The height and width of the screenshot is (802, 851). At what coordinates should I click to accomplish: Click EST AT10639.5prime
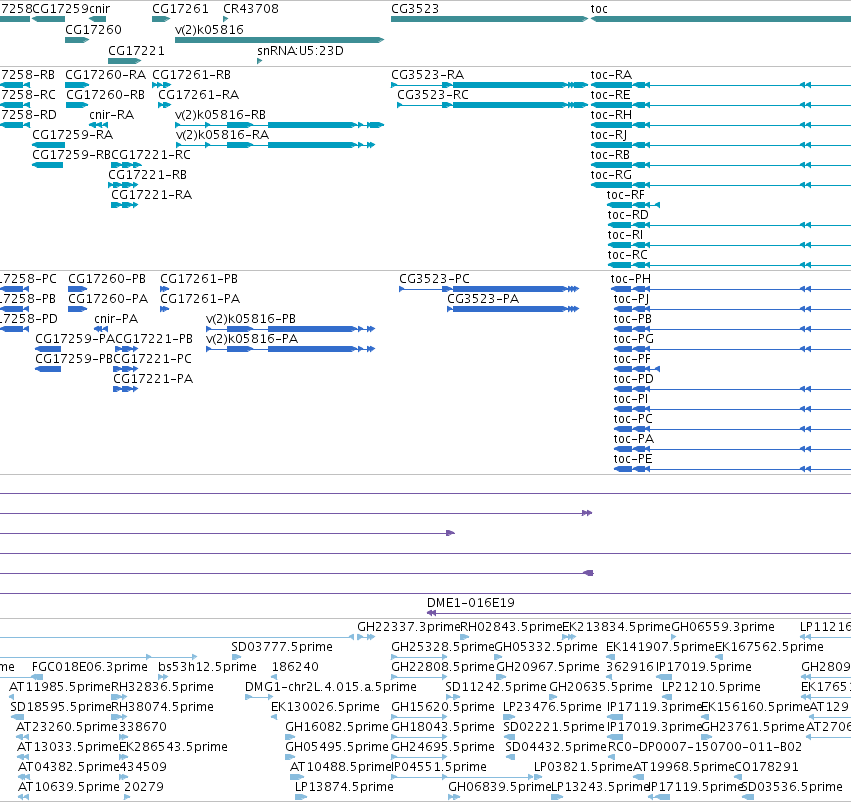coord(68,786)
